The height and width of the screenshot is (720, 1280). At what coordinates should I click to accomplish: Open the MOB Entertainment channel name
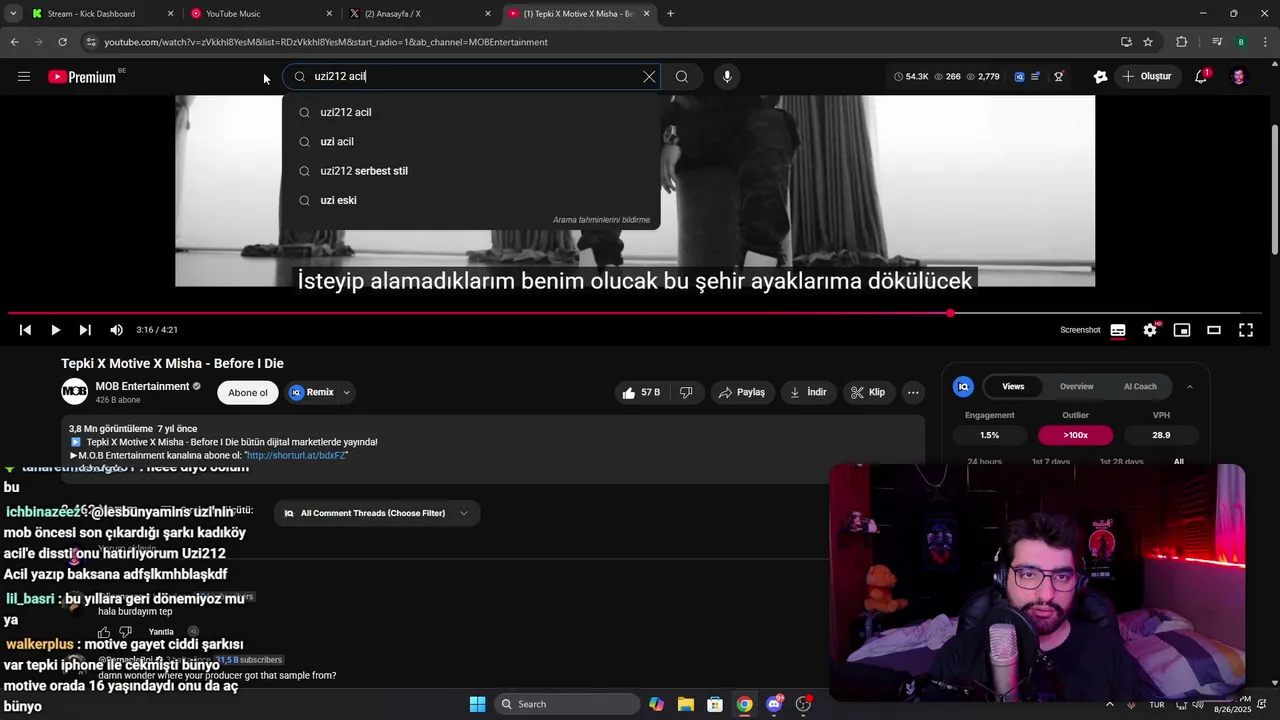click(x=142, y=387)
